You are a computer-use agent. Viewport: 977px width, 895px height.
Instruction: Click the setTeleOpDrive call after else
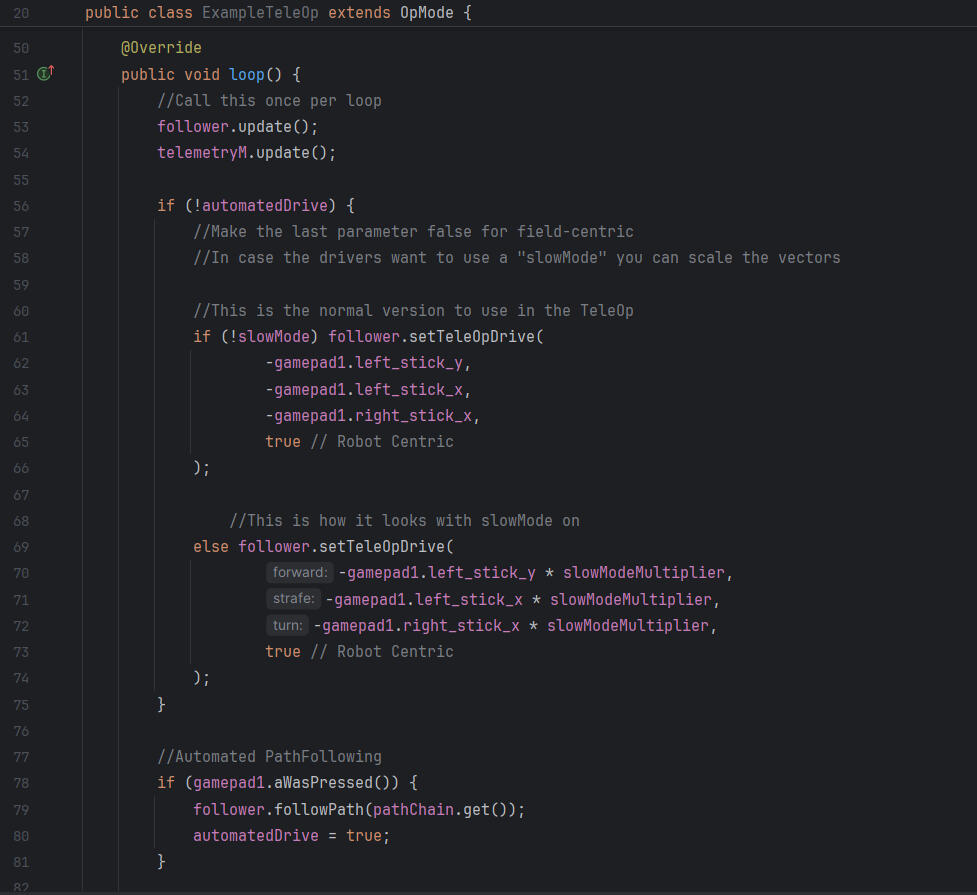(x=382, y=547)
